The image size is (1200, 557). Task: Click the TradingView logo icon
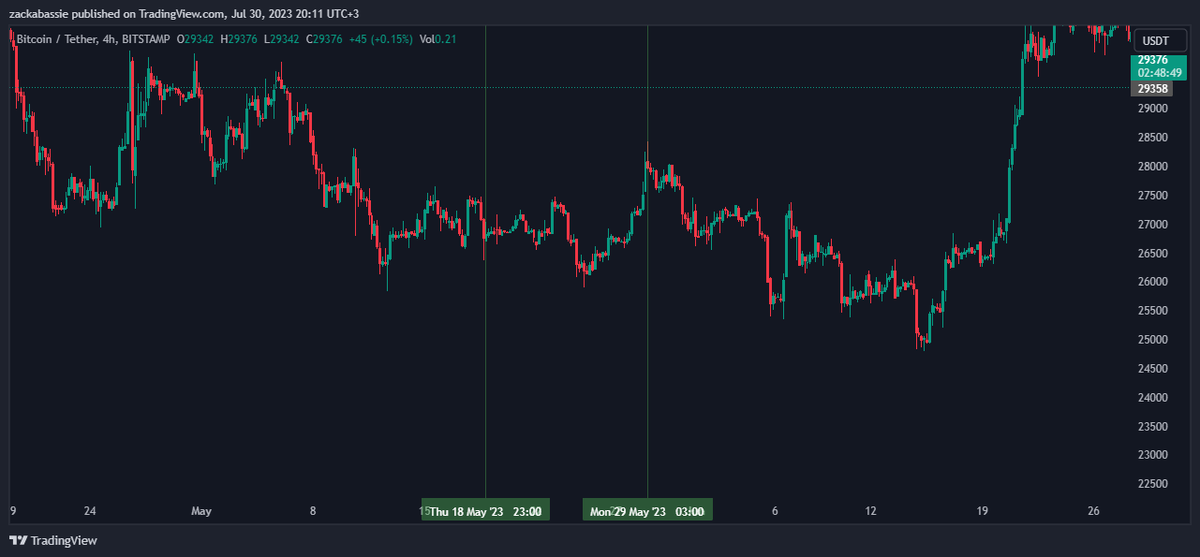click(x=18, y=541)
